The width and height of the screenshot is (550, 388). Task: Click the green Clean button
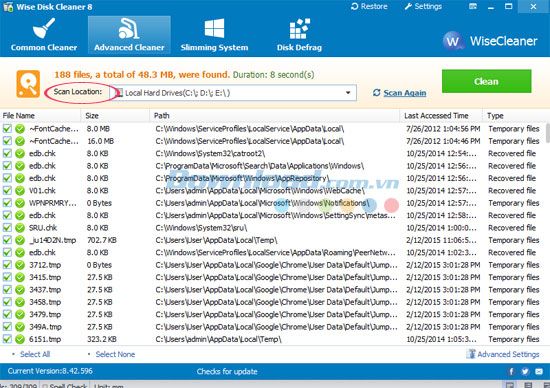click(x=486, y=81)
